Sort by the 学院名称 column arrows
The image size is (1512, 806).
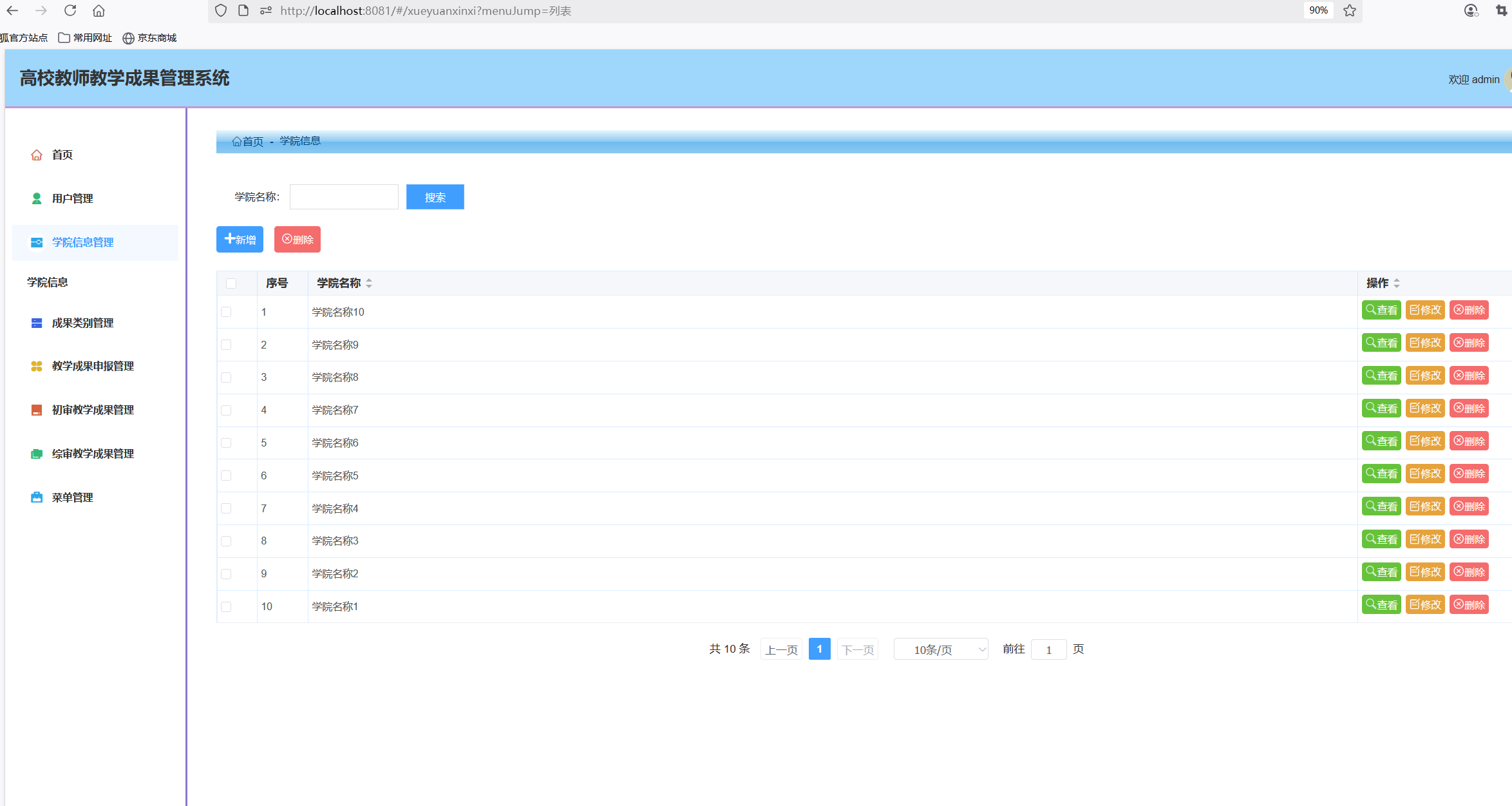(x=369, y=283)
